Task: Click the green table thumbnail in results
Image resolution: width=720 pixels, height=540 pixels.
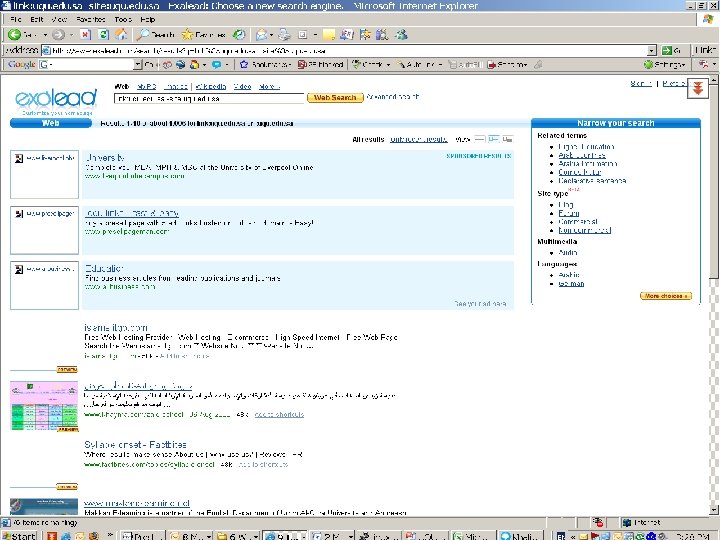Action: [x=43, y=405]
